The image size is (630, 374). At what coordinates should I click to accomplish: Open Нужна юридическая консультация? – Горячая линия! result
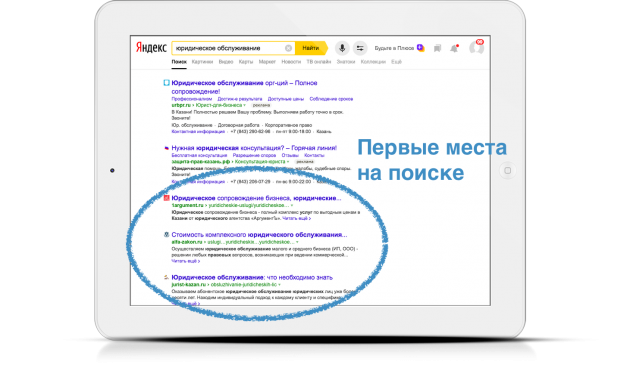pos(254,148)
